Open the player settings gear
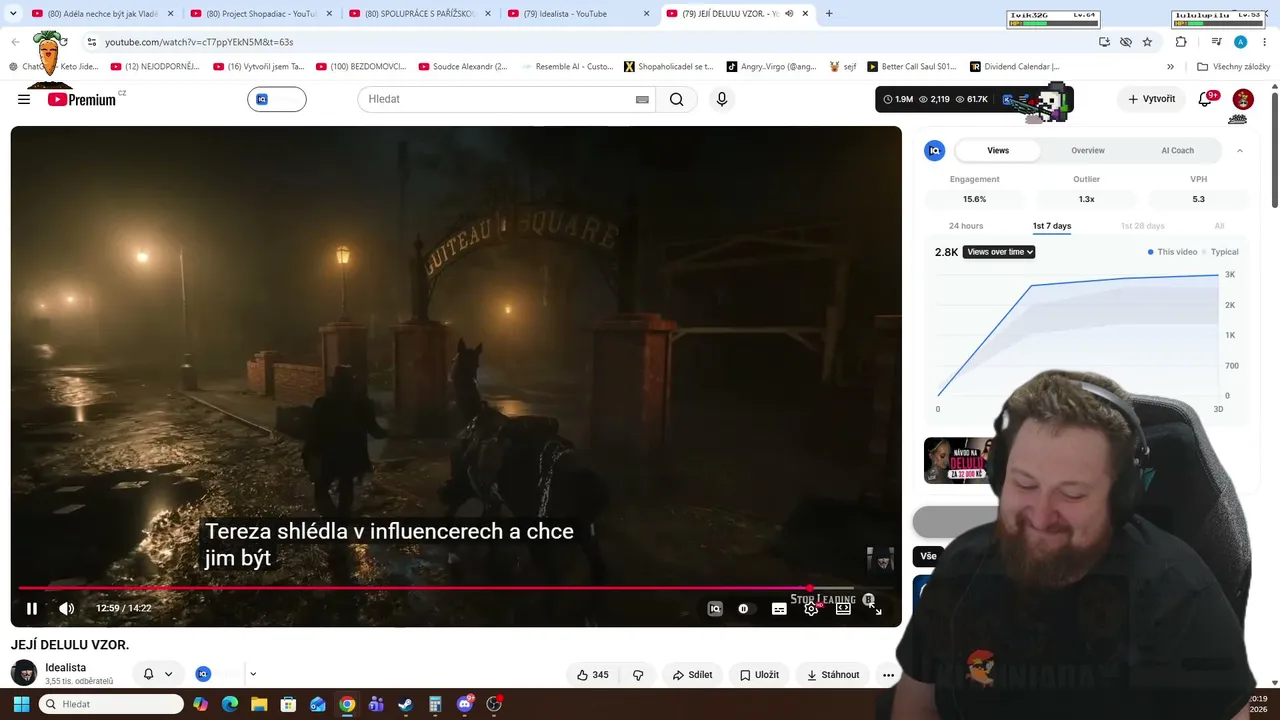Screen dimensions: 1280x720 tap(811, 608)
